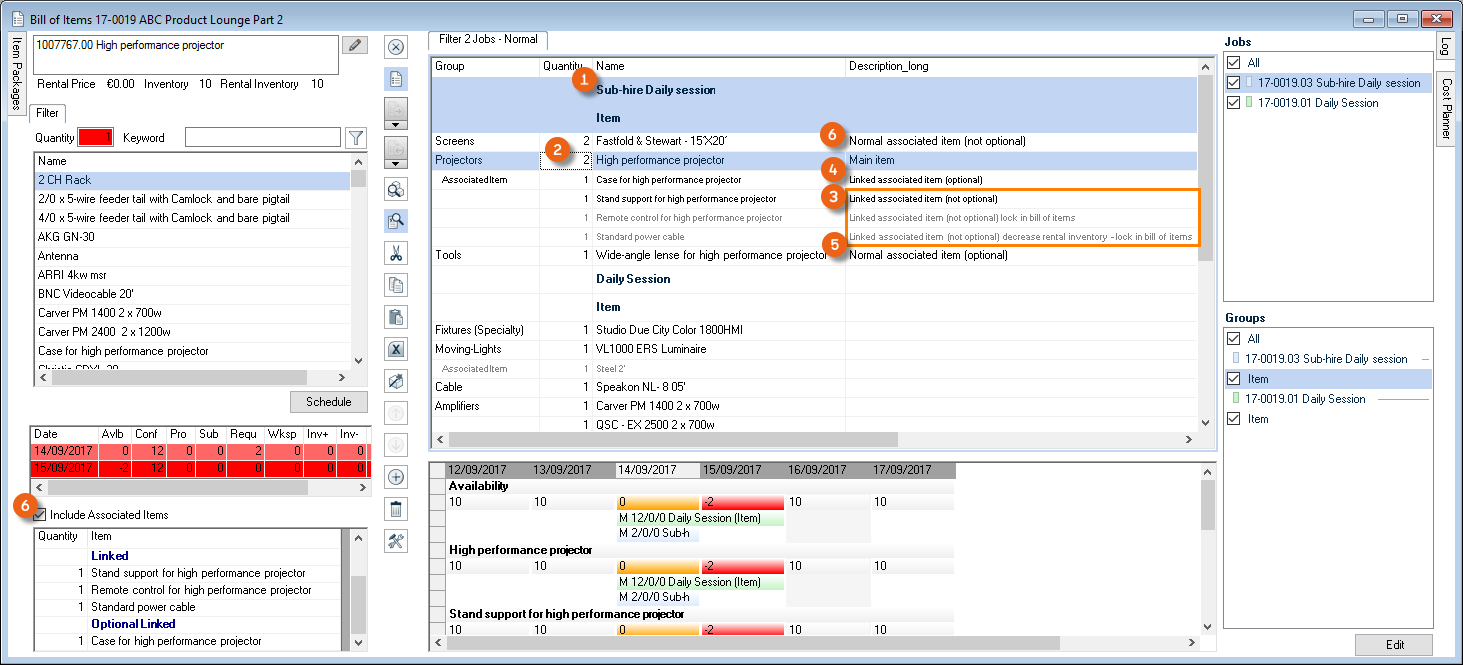Viewport: 1463px width, 665px height.
Task: Expand the first dropdown arrow in vertical toolbar
Action: coord(395,125)
